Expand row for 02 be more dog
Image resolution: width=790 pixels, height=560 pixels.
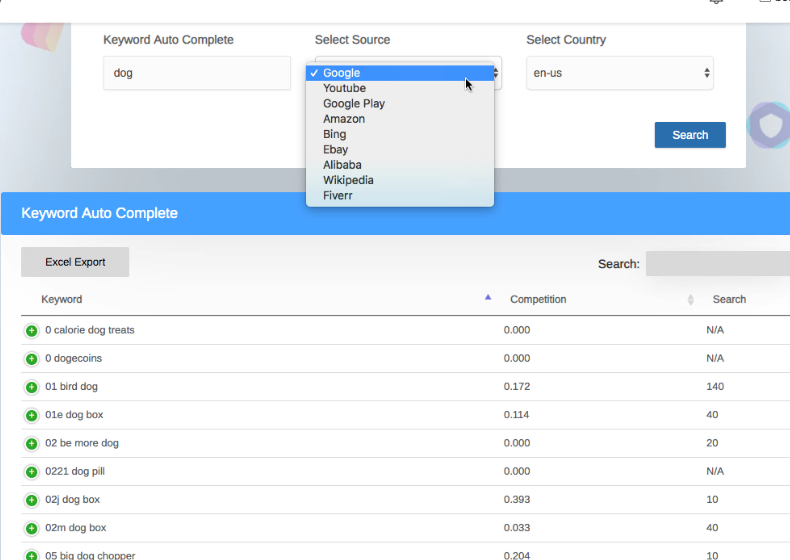tap(31, 444)
